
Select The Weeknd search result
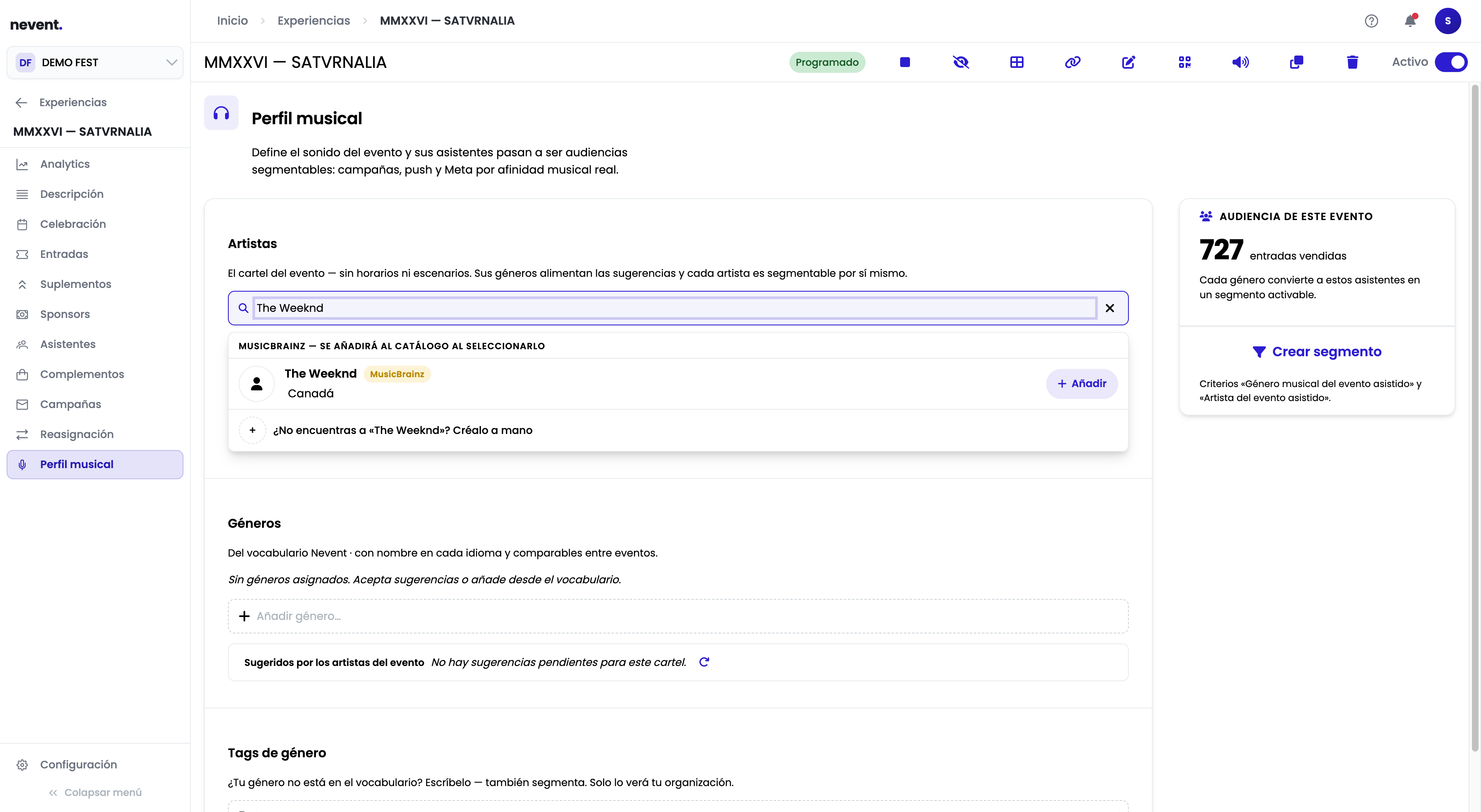point(678,384)
